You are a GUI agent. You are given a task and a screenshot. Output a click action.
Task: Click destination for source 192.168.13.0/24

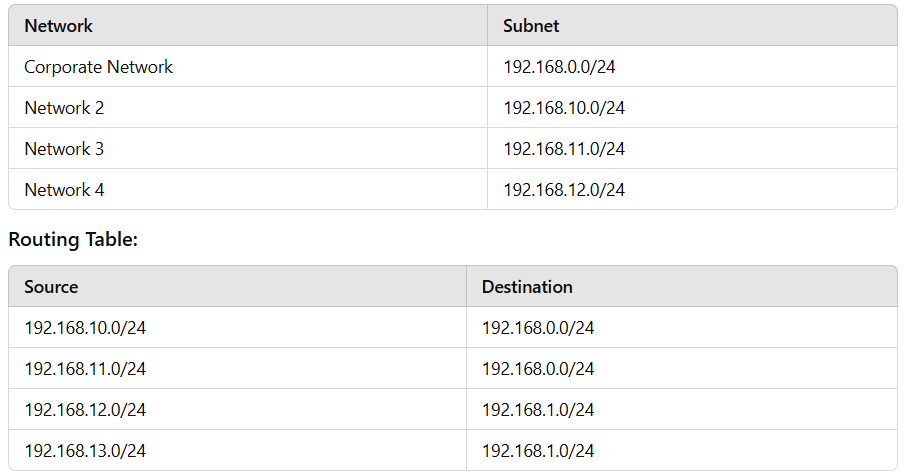point(538,451)
